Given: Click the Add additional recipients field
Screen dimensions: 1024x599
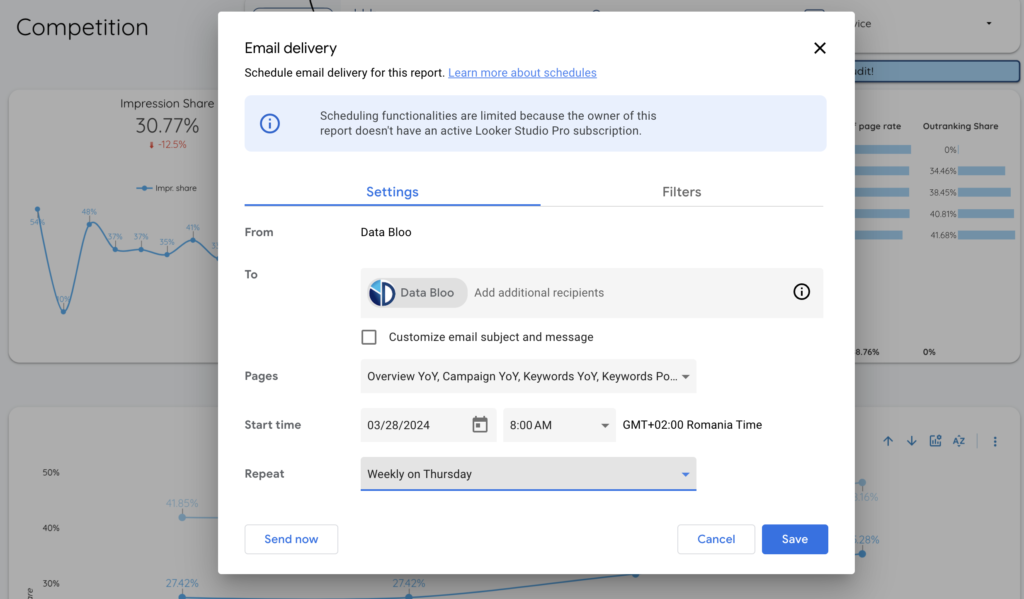Looking at the screenshot, I should [x=539, y=292].
